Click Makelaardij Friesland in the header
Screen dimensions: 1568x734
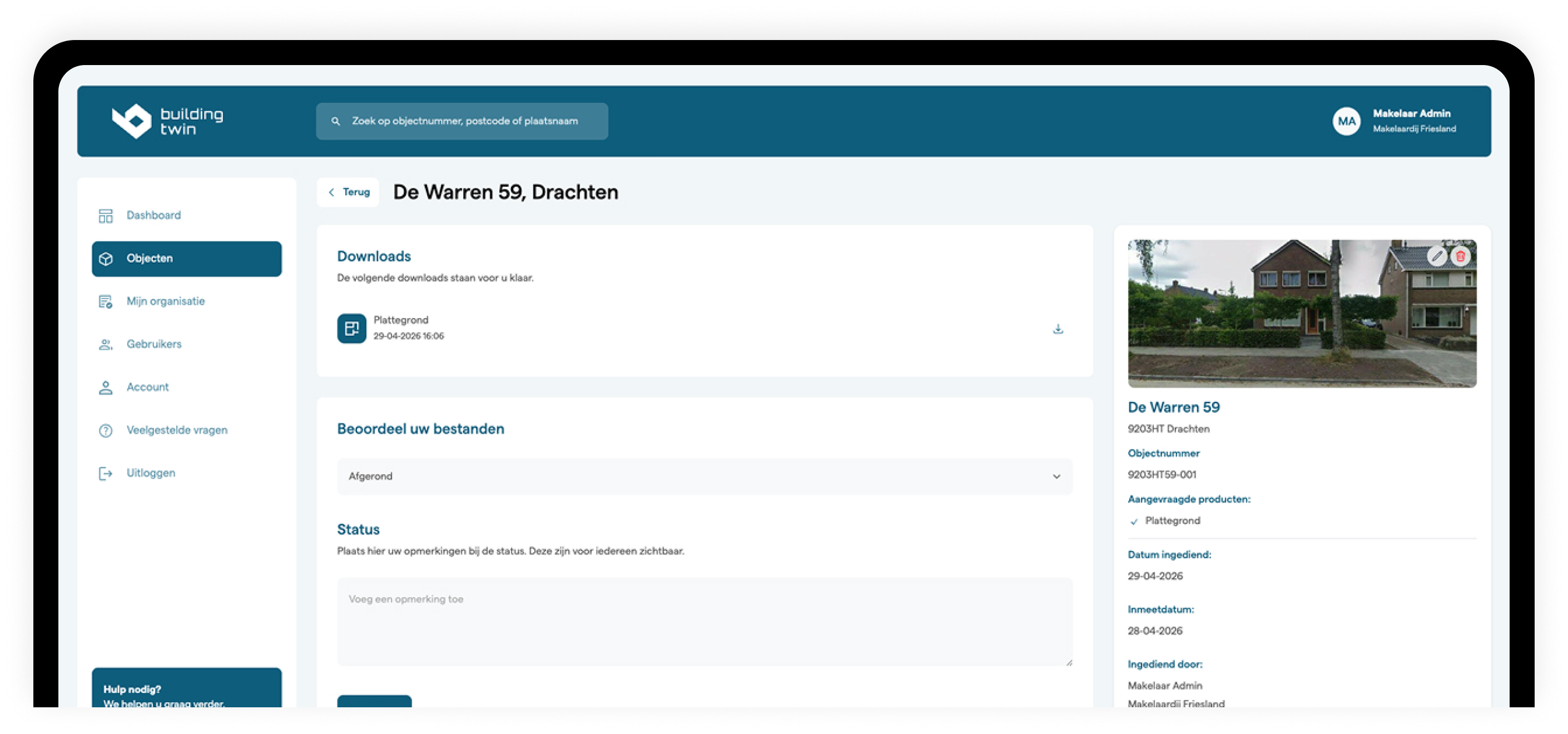click(1413, 129)
